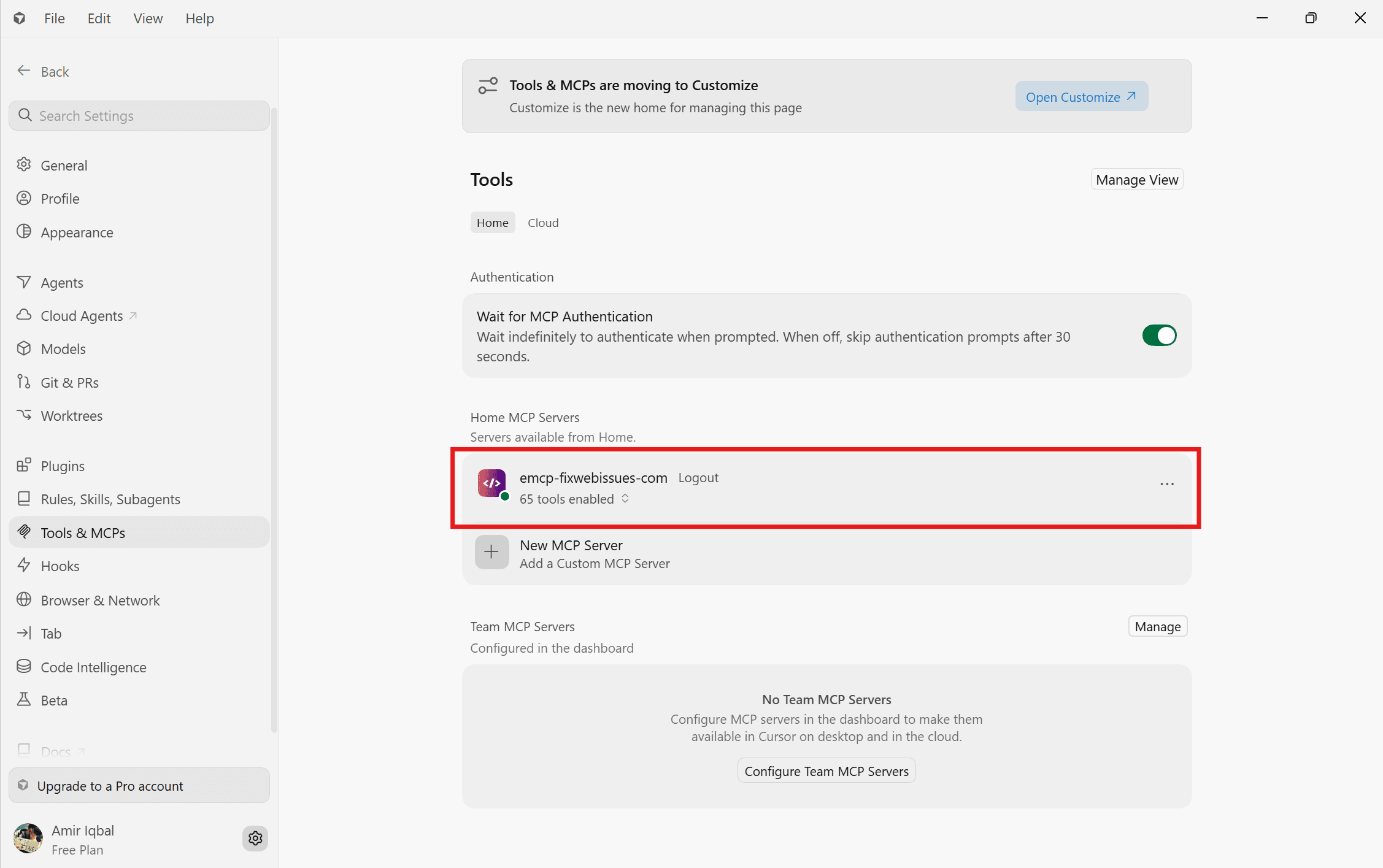1383x868 pixels.
Task: Click the Appearance palette icon
Action: (x=24, y=232)
